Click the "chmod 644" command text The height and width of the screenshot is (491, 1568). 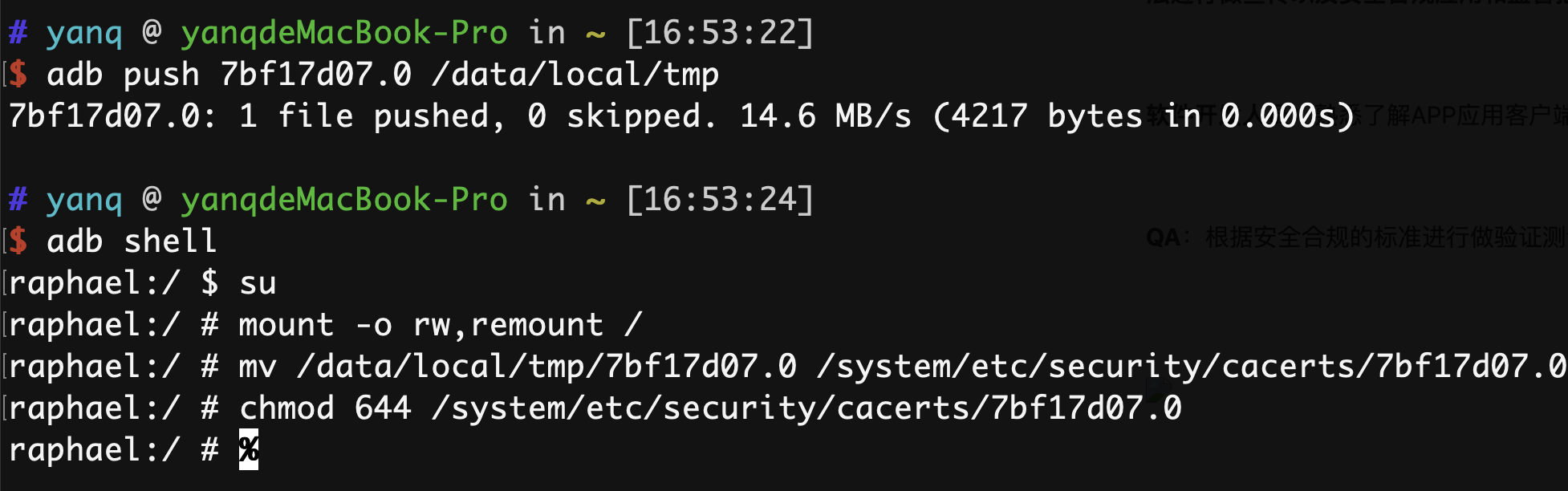[x=325, y=408]
